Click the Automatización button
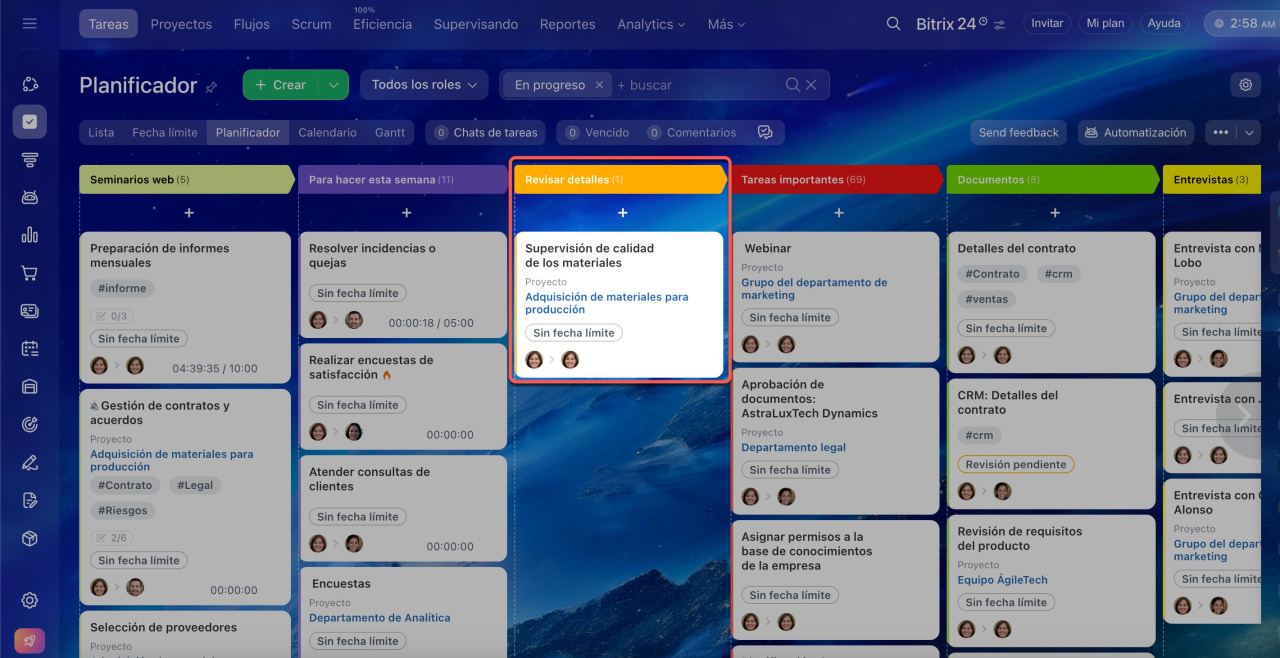Viewport: 1280px width, 658px height. 1135,132
